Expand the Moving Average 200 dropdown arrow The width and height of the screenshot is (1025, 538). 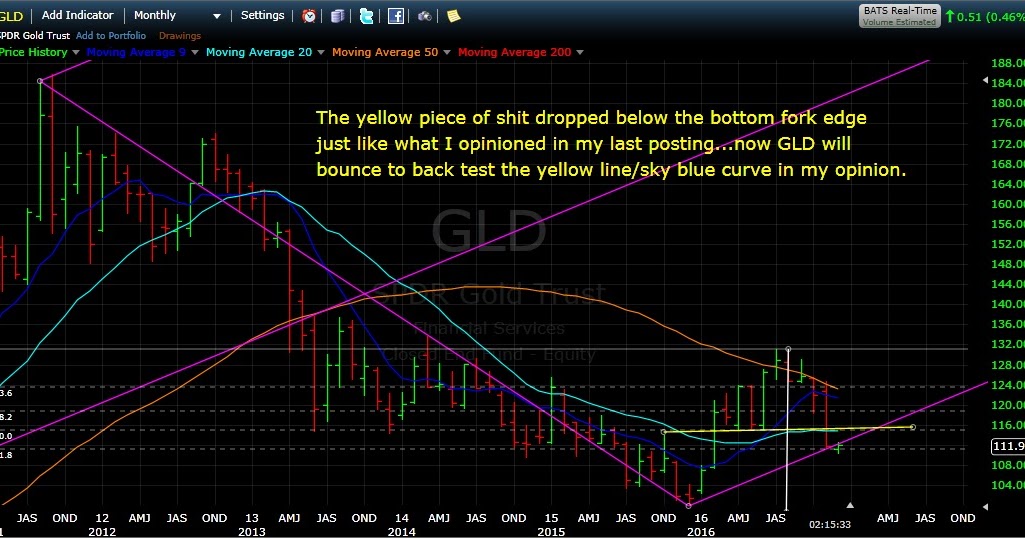(580, 52)
